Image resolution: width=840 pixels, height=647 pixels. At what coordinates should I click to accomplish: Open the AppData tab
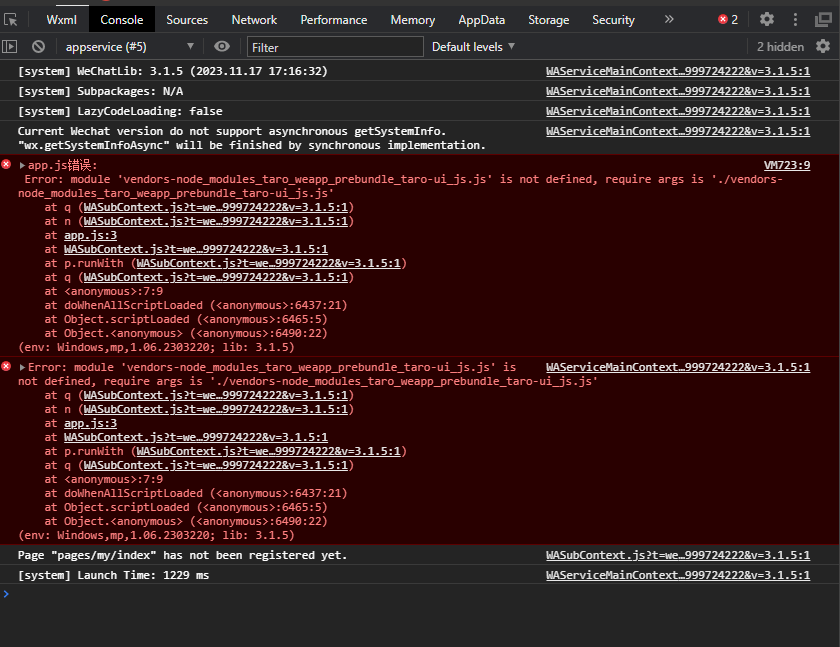coord(481,19)
